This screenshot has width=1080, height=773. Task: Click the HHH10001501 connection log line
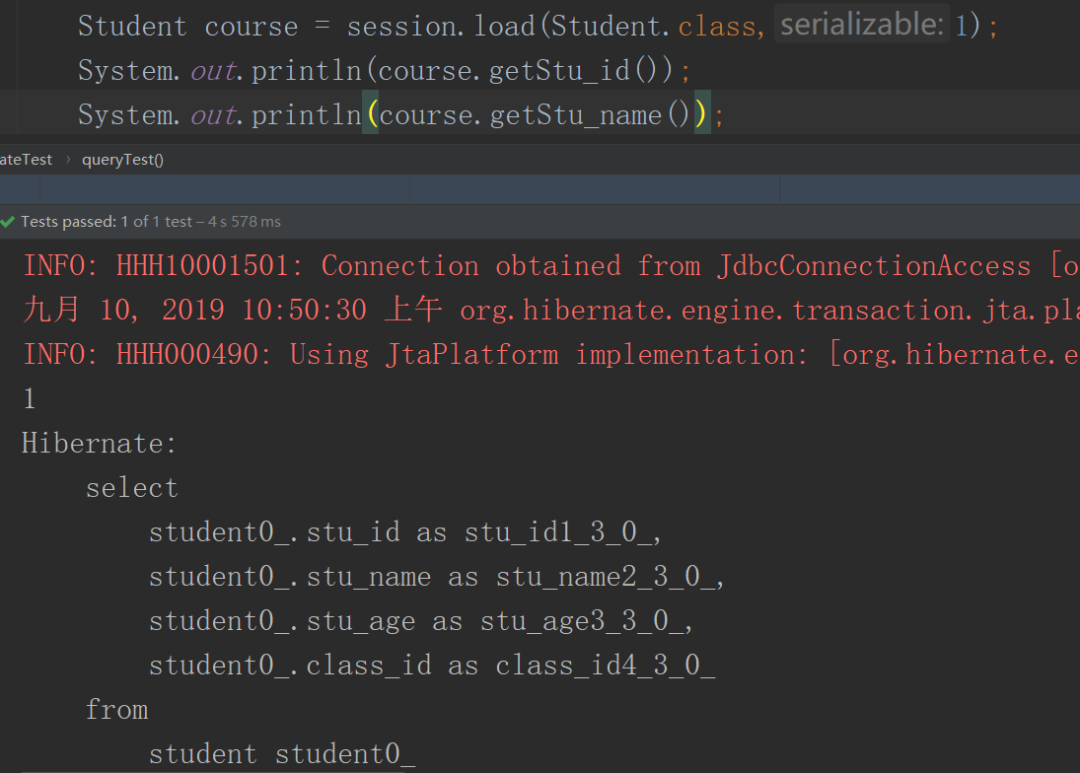coord(551,266)
